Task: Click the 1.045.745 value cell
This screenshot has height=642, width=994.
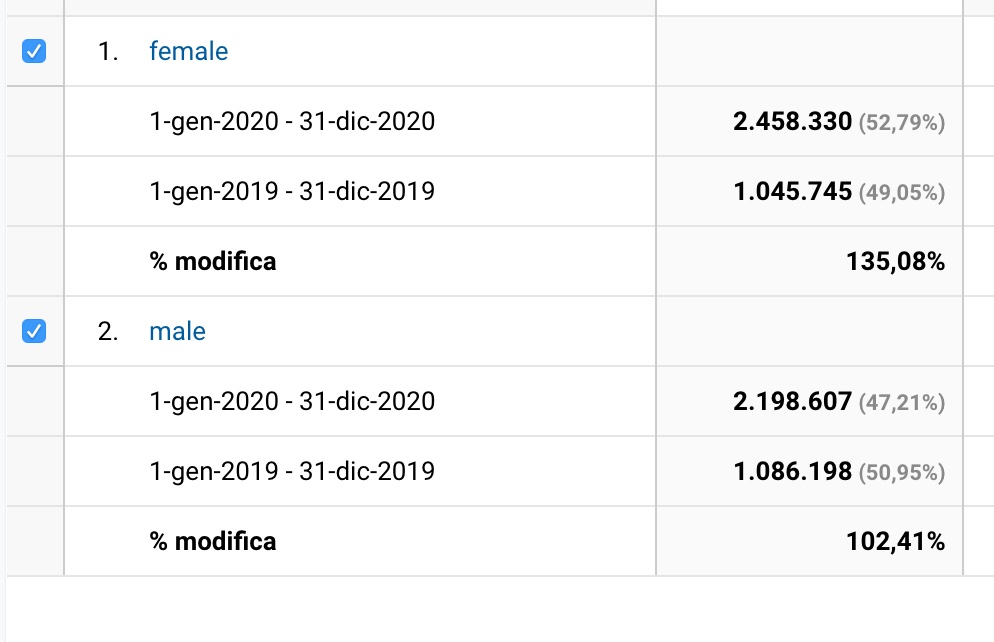Action: pyautogui.click(x=792, y=191)
